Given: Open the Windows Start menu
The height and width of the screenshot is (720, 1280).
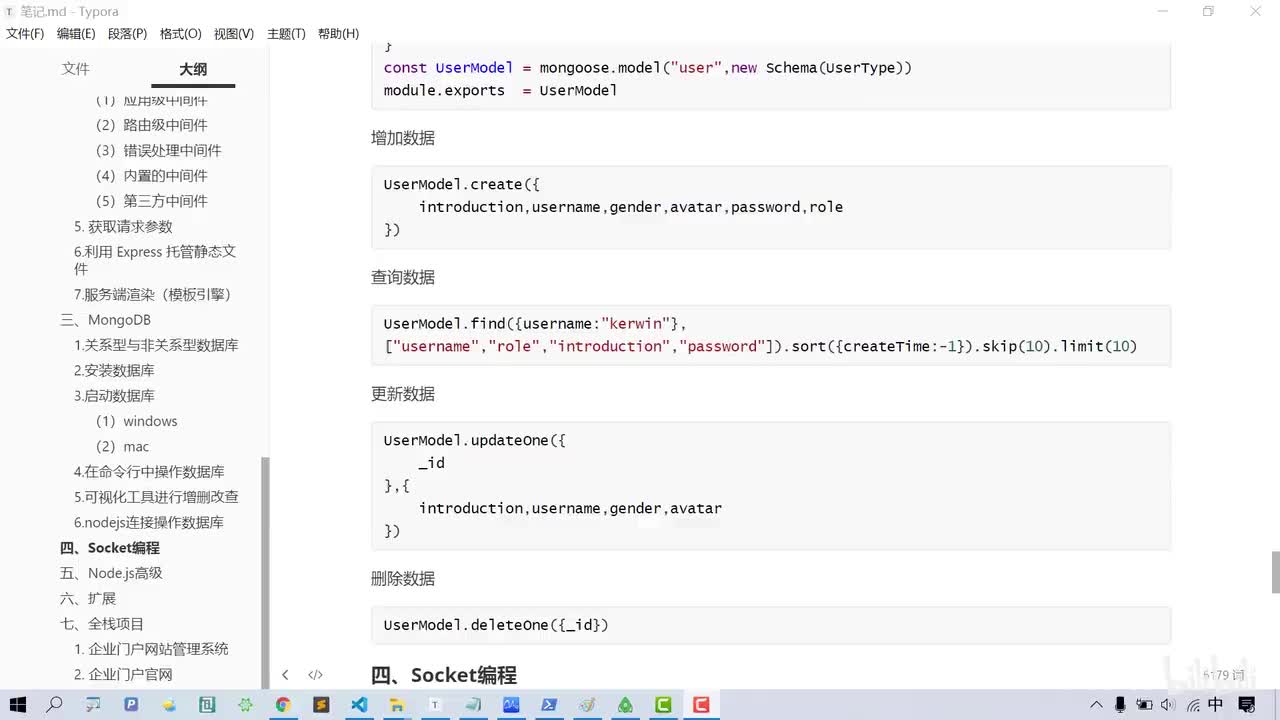Looking at the screenshot, I should 17,705.
